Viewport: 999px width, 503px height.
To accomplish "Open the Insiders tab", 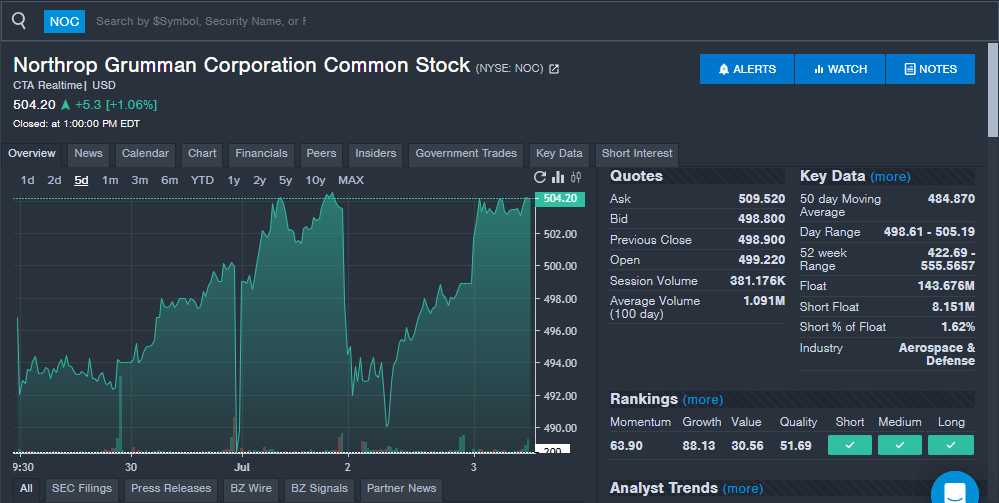I will click(x=375, y=154).
